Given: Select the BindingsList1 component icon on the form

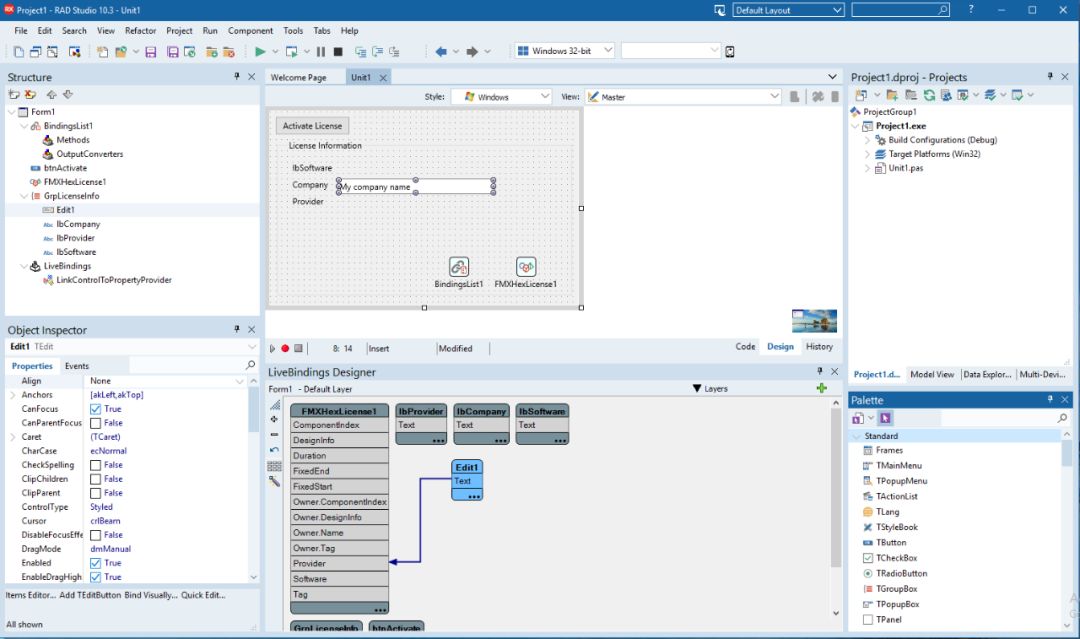Looking at the screenshot, I should click(459, 267).
